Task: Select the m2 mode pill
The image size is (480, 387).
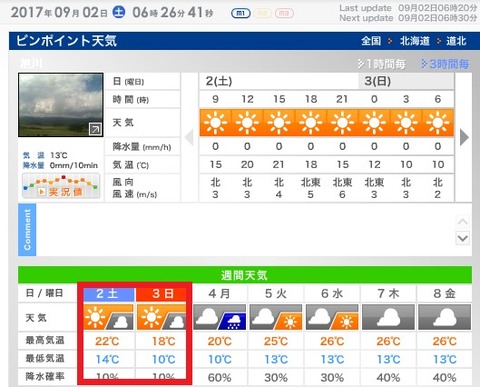Action: (263, 13)
